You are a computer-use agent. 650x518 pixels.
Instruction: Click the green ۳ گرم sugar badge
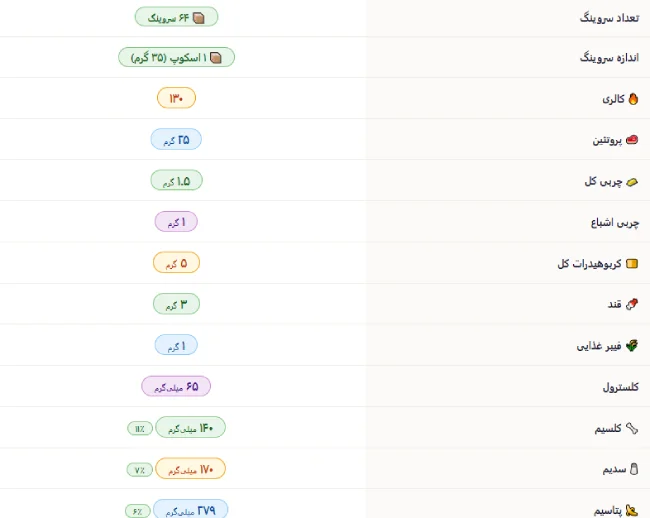176,304
